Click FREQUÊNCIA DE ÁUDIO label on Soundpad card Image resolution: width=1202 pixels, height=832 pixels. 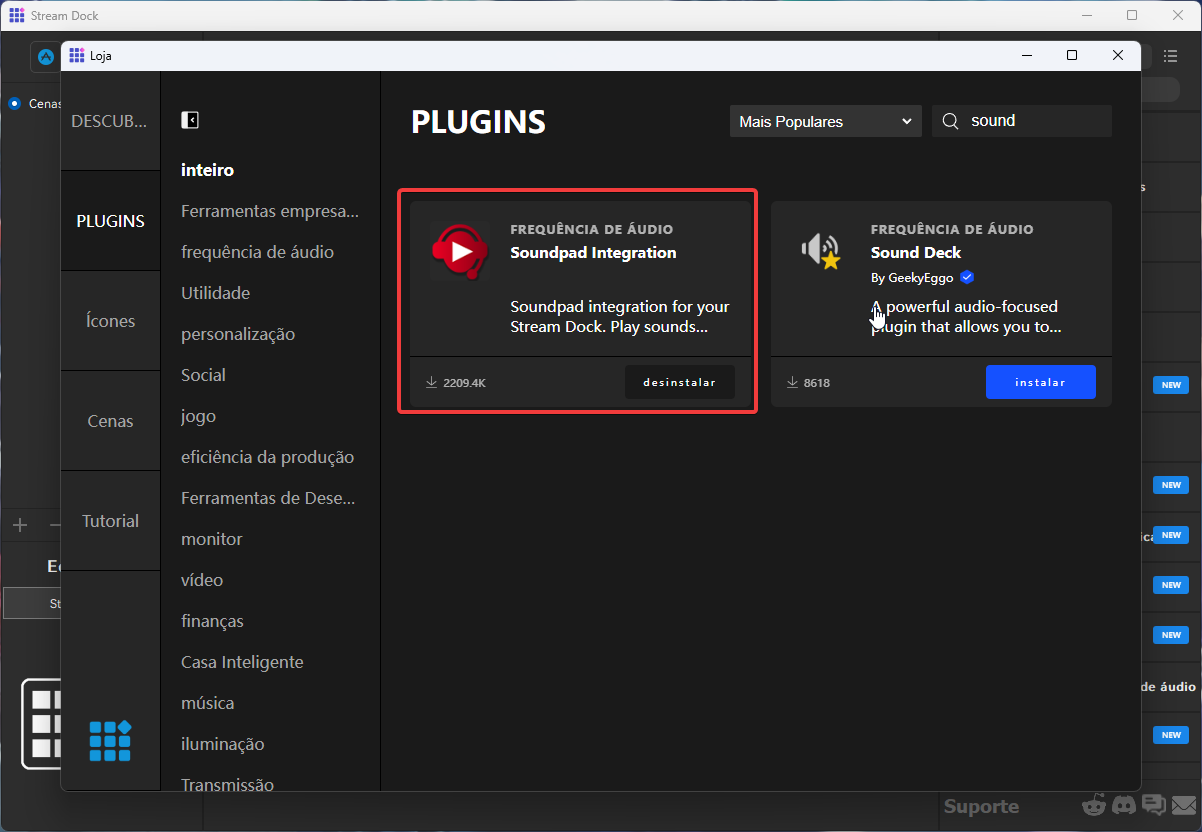click(592, 229)
